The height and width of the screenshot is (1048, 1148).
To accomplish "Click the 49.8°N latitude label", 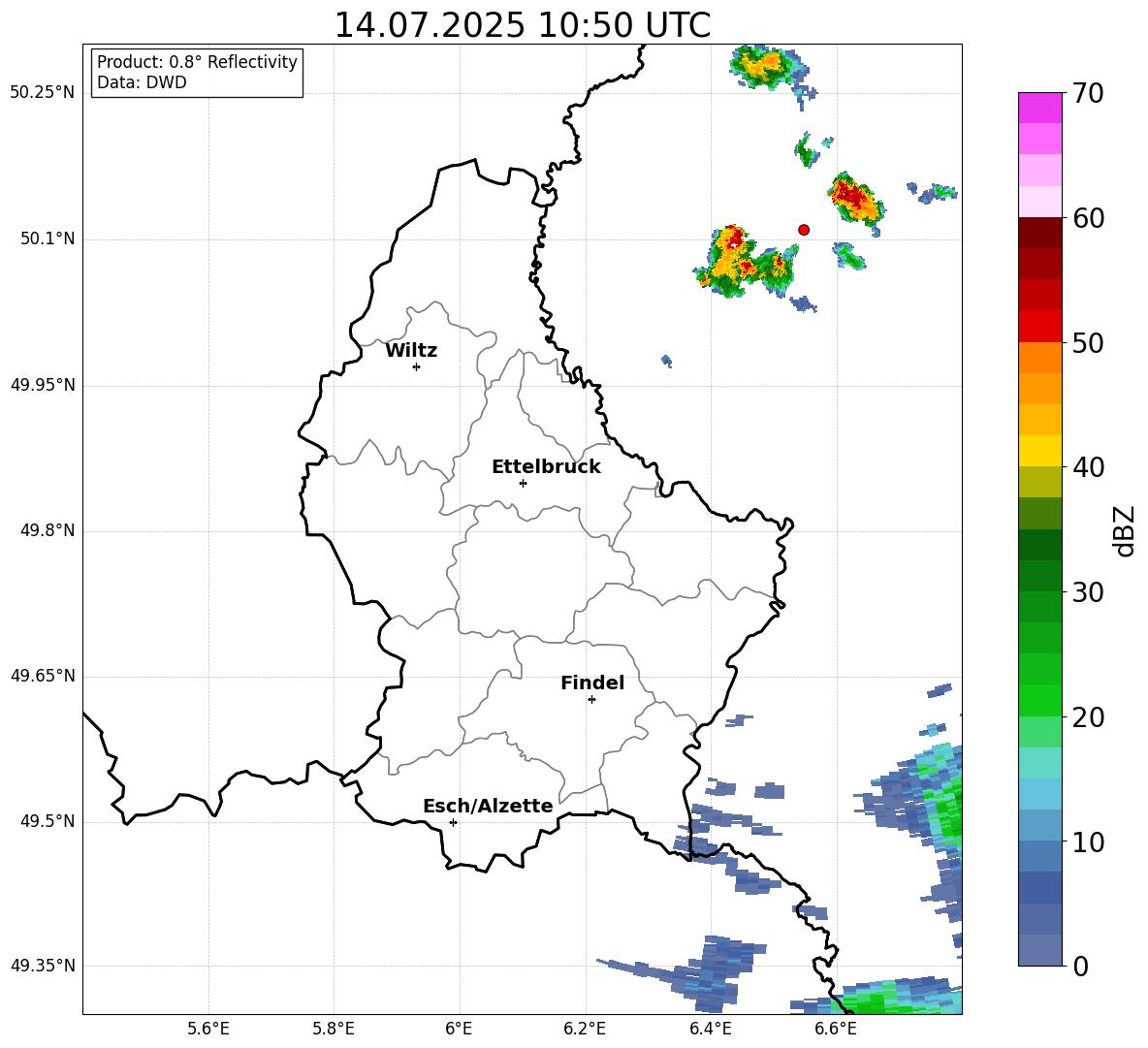I will click(x=47, y=530).
